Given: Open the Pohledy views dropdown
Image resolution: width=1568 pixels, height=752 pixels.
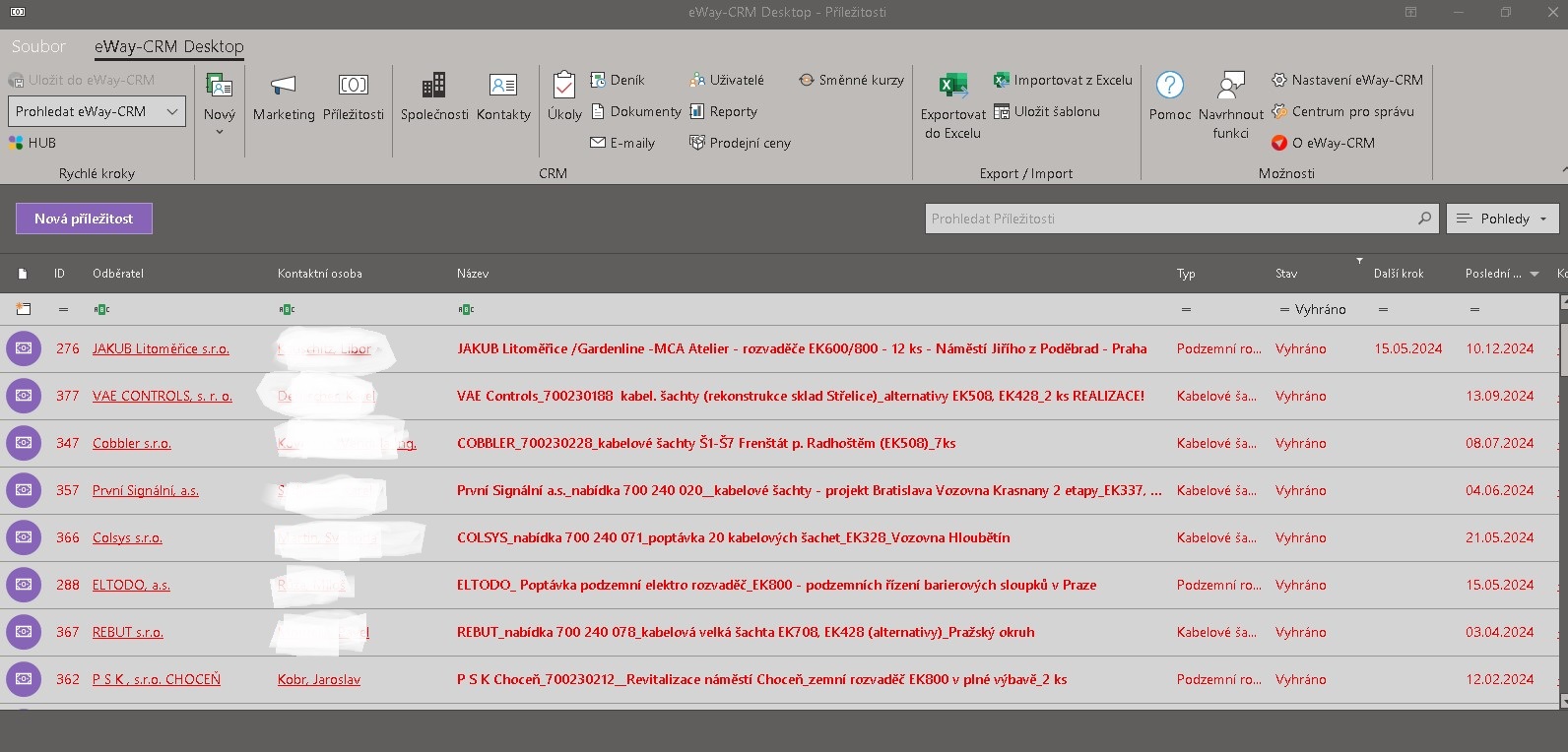Looking at the screenshot, I should coord(1503,219).
